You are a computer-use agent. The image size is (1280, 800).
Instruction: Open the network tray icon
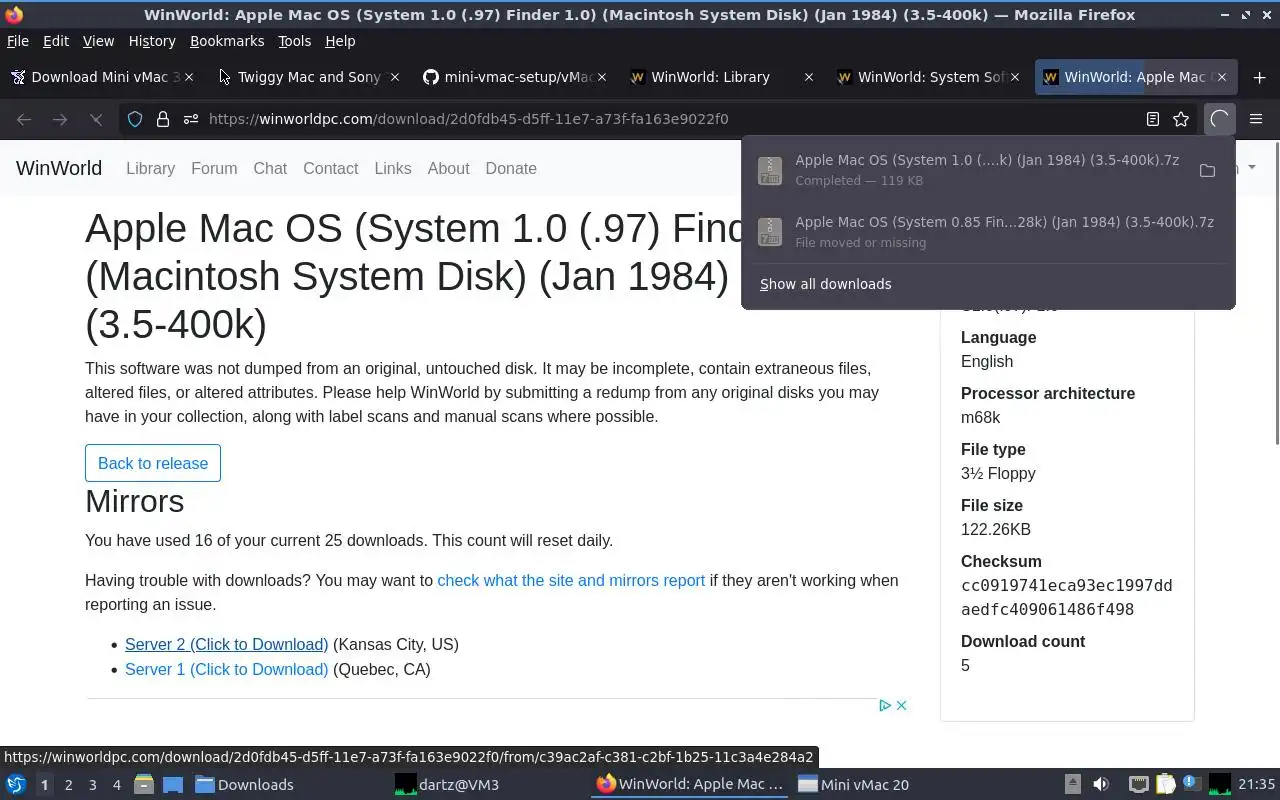click(x=1138, y=785)
